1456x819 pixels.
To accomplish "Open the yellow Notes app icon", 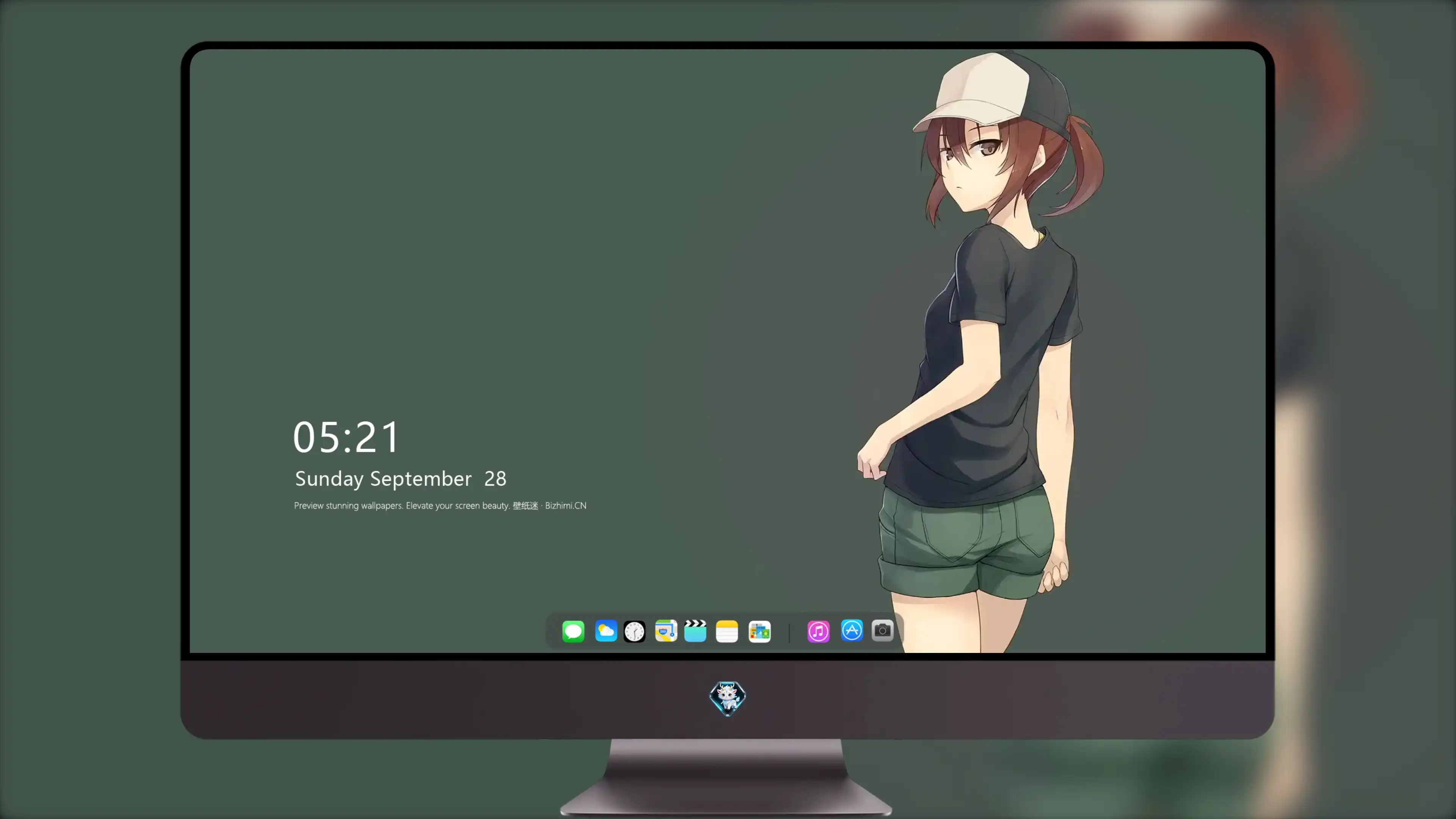I will [727, 631].
